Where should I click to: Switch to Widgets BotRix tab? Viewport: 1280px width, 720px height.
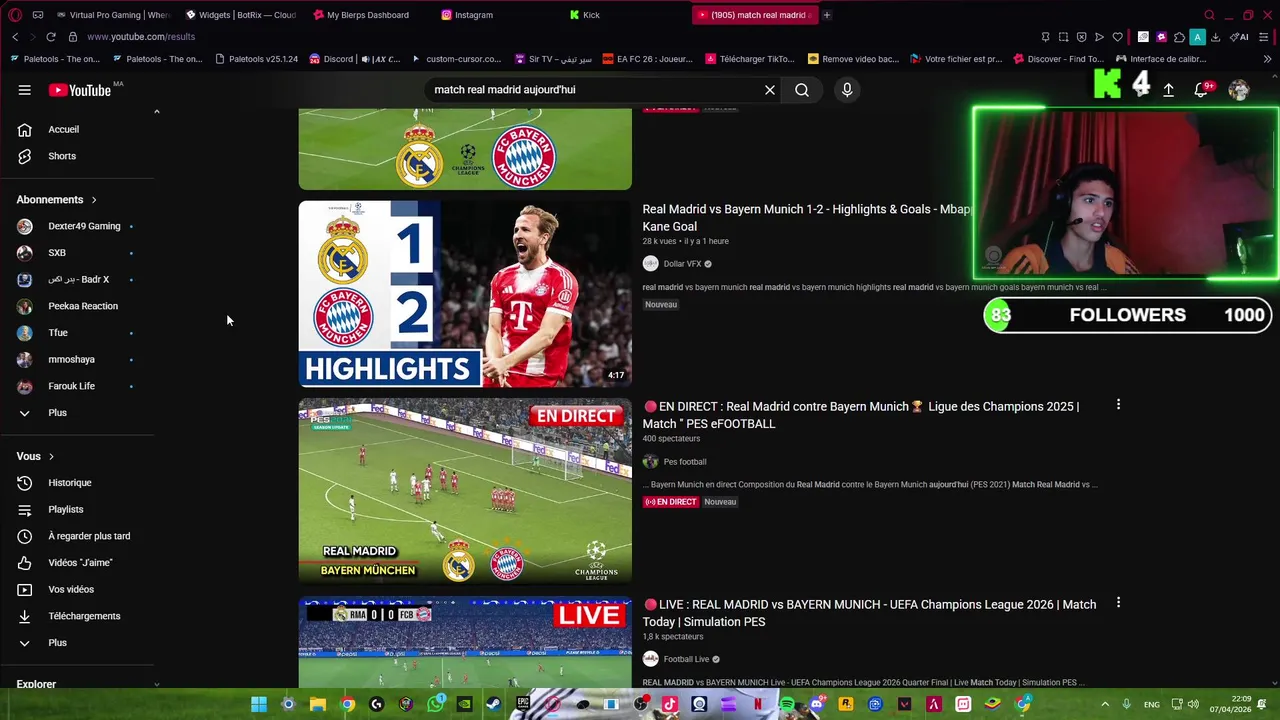click(240, 15)
